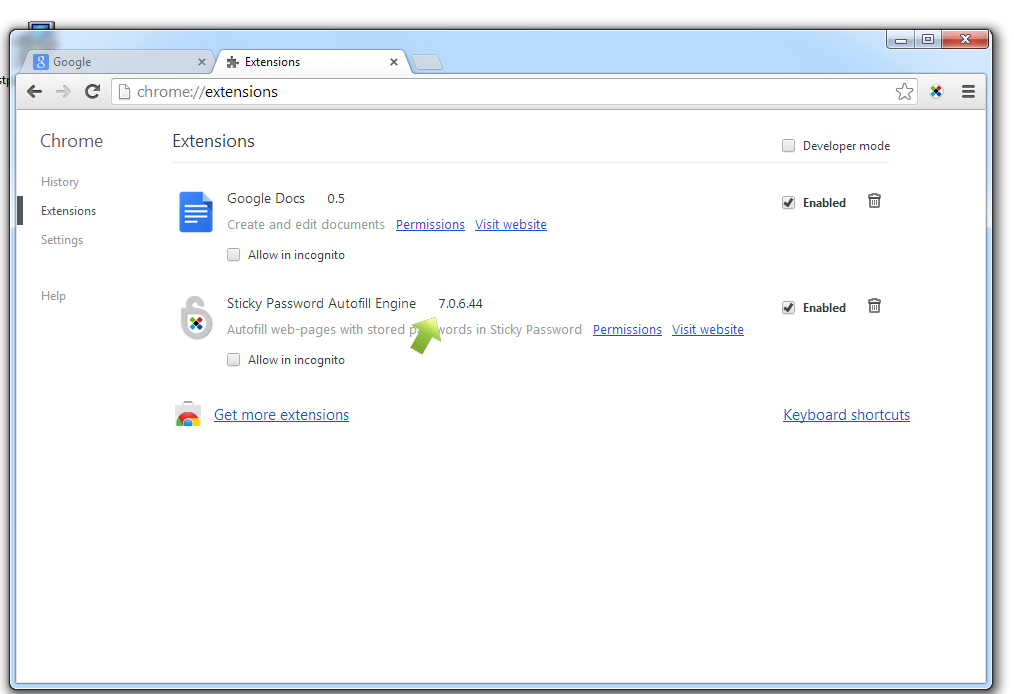Viewport: 1014px width, 694px height.
Task: Open Keyboard shortcuts link
Action: tap(847, 415)
